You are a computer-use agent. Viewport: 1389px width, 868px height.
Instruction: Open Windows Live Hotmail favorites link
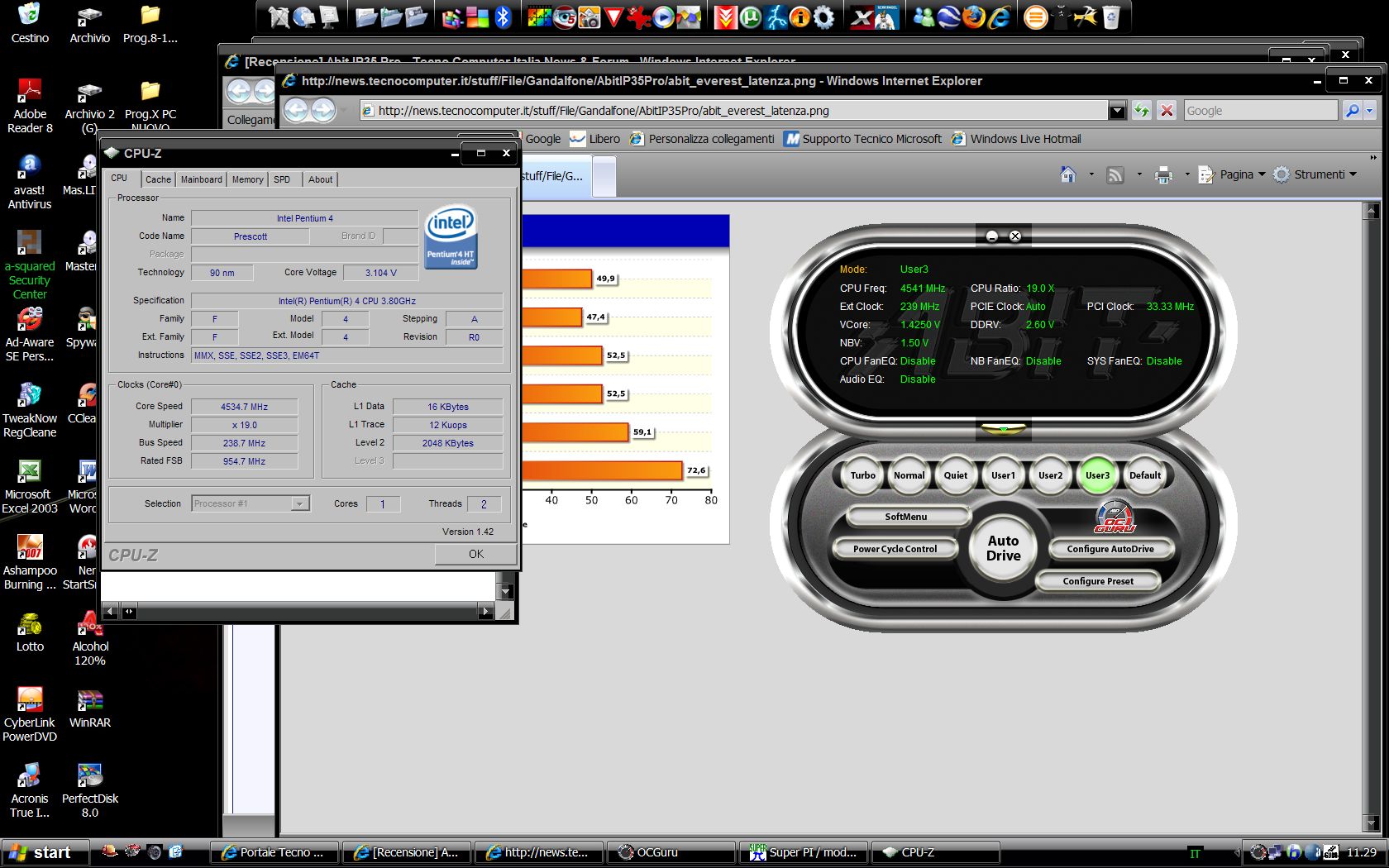(1016, 139)
